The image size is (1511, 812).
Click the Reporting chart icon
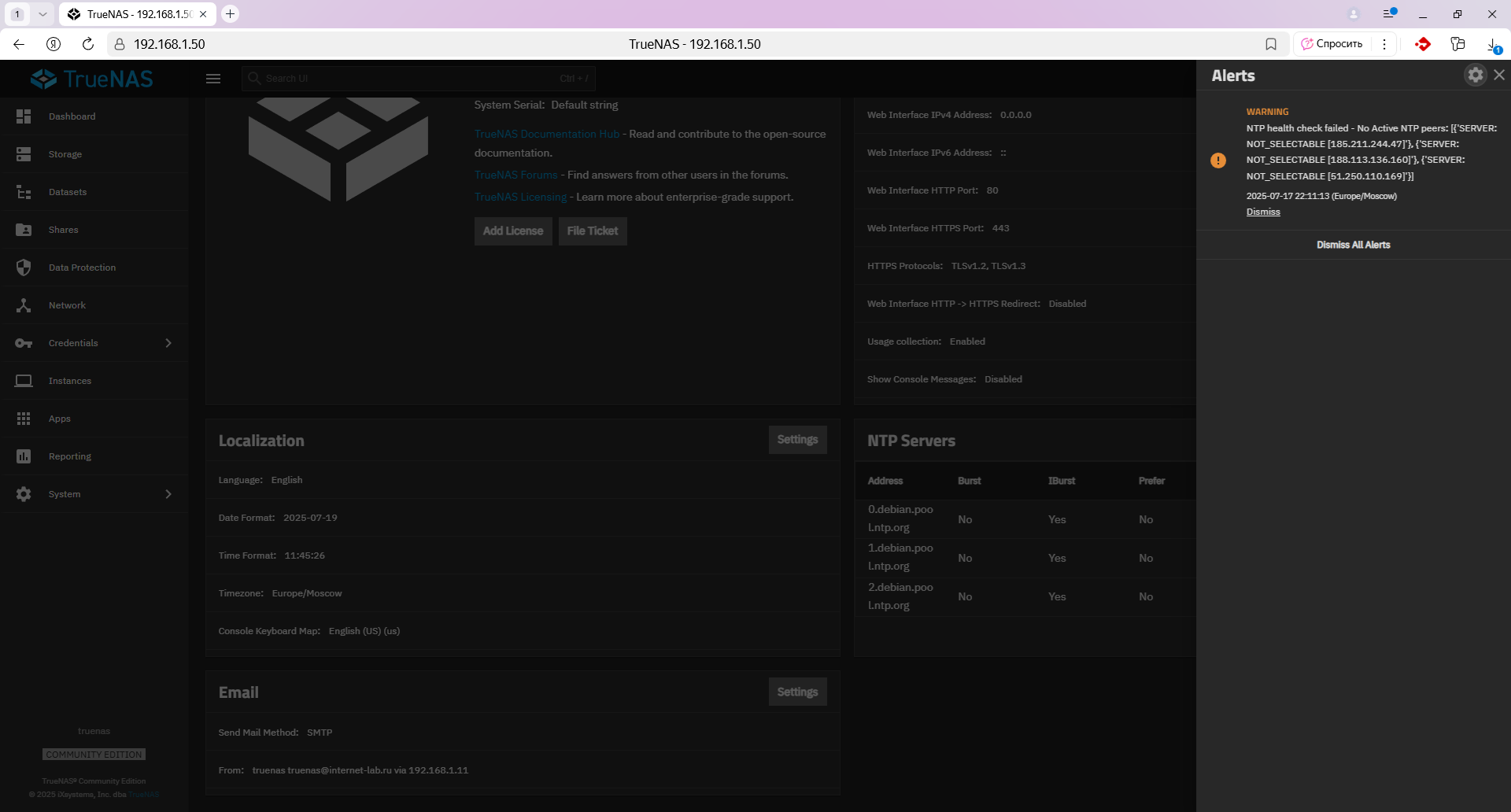pyautogui.click(x=24, y=456)
